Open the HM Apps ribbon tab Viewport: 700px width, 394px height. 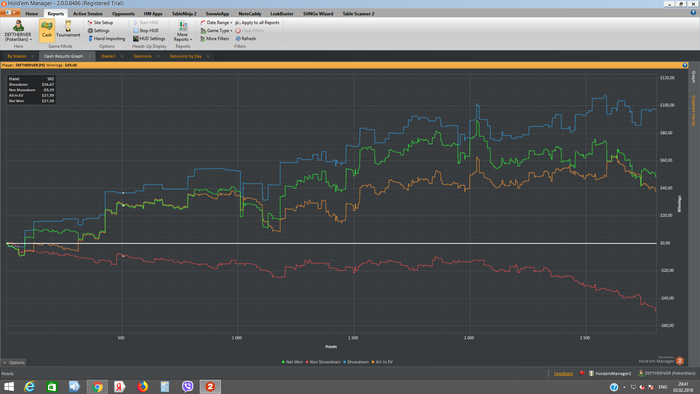point(153,13)
